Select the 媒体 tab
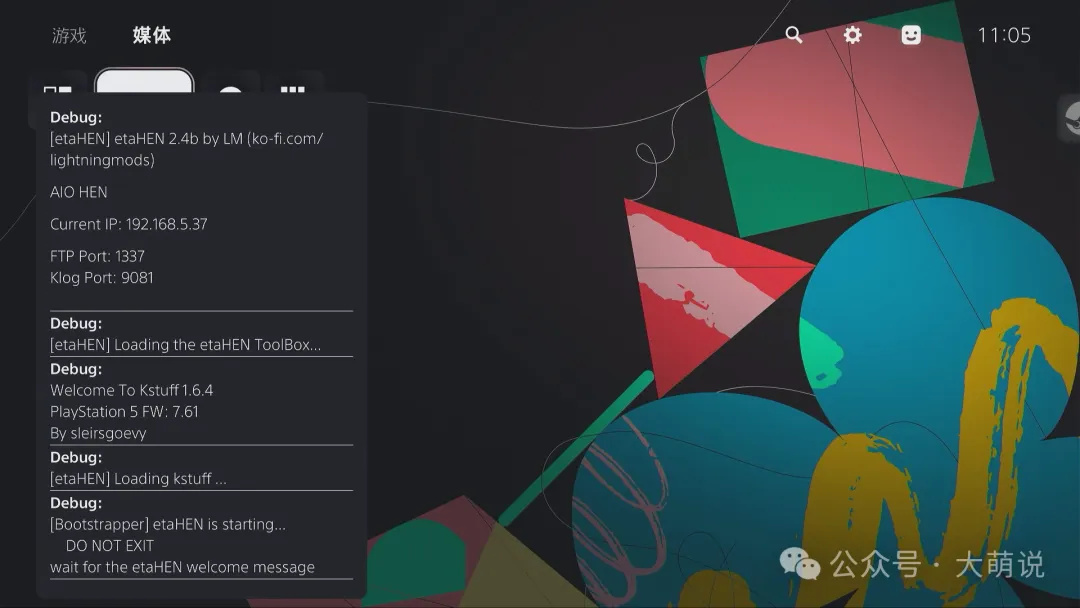1080x608 pixels. pyautogui.click(x=152, y=35)
